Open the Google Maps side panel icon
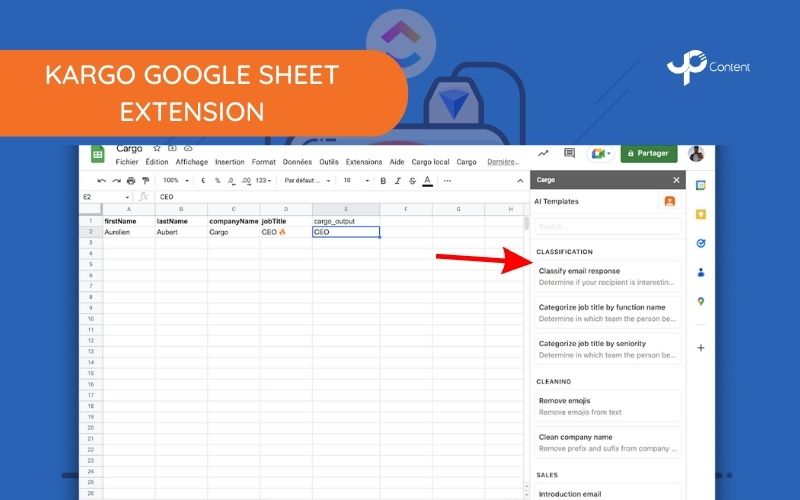 click(701, 301)
